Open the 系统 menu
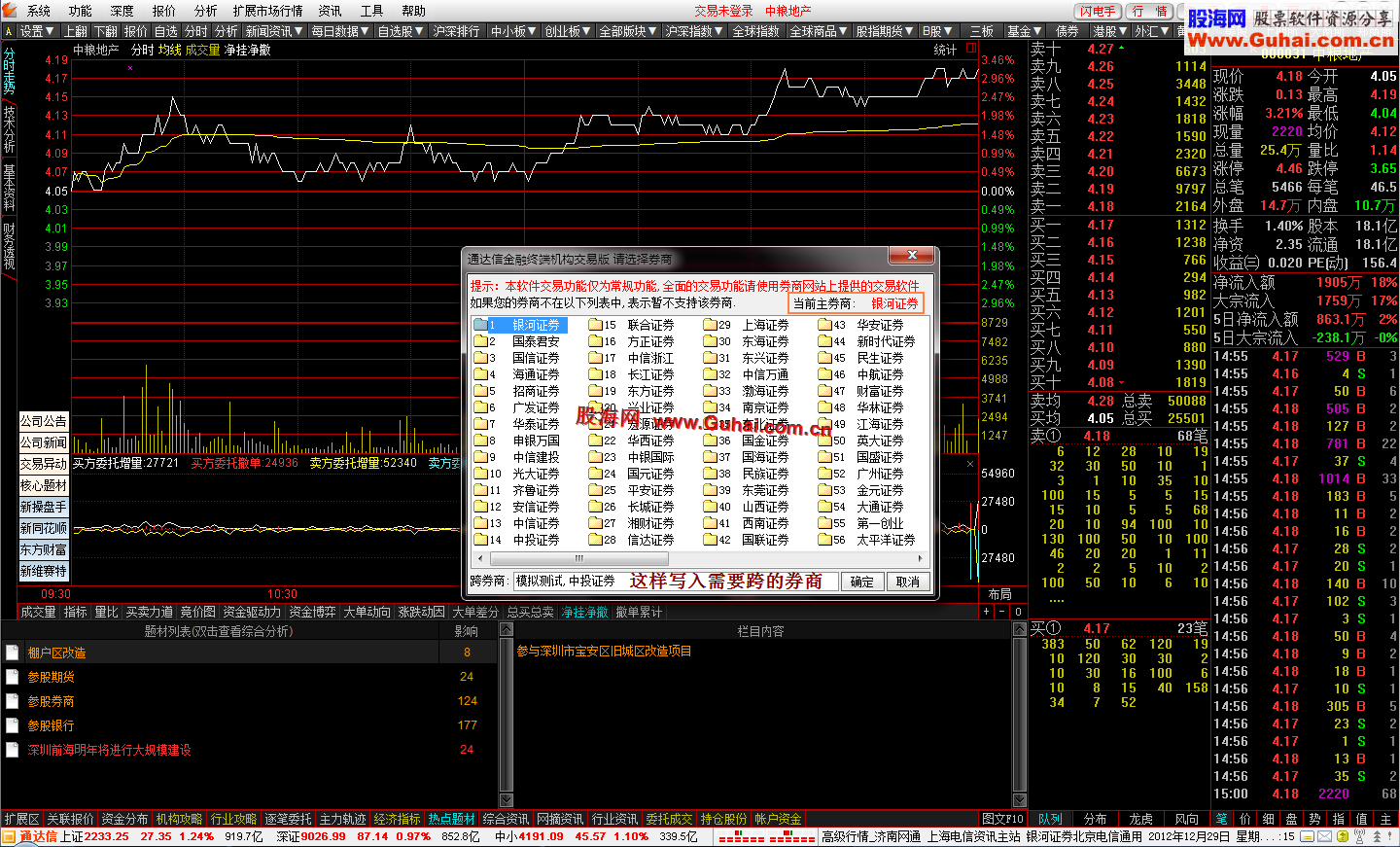The width and height of the screenshot is (1400, 847). tap(39, 11)
